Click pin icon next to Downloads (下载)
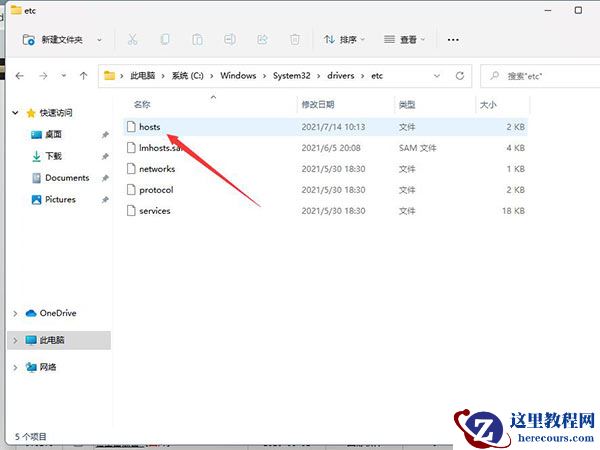This screenshot has height=450, width=600. 105,156
